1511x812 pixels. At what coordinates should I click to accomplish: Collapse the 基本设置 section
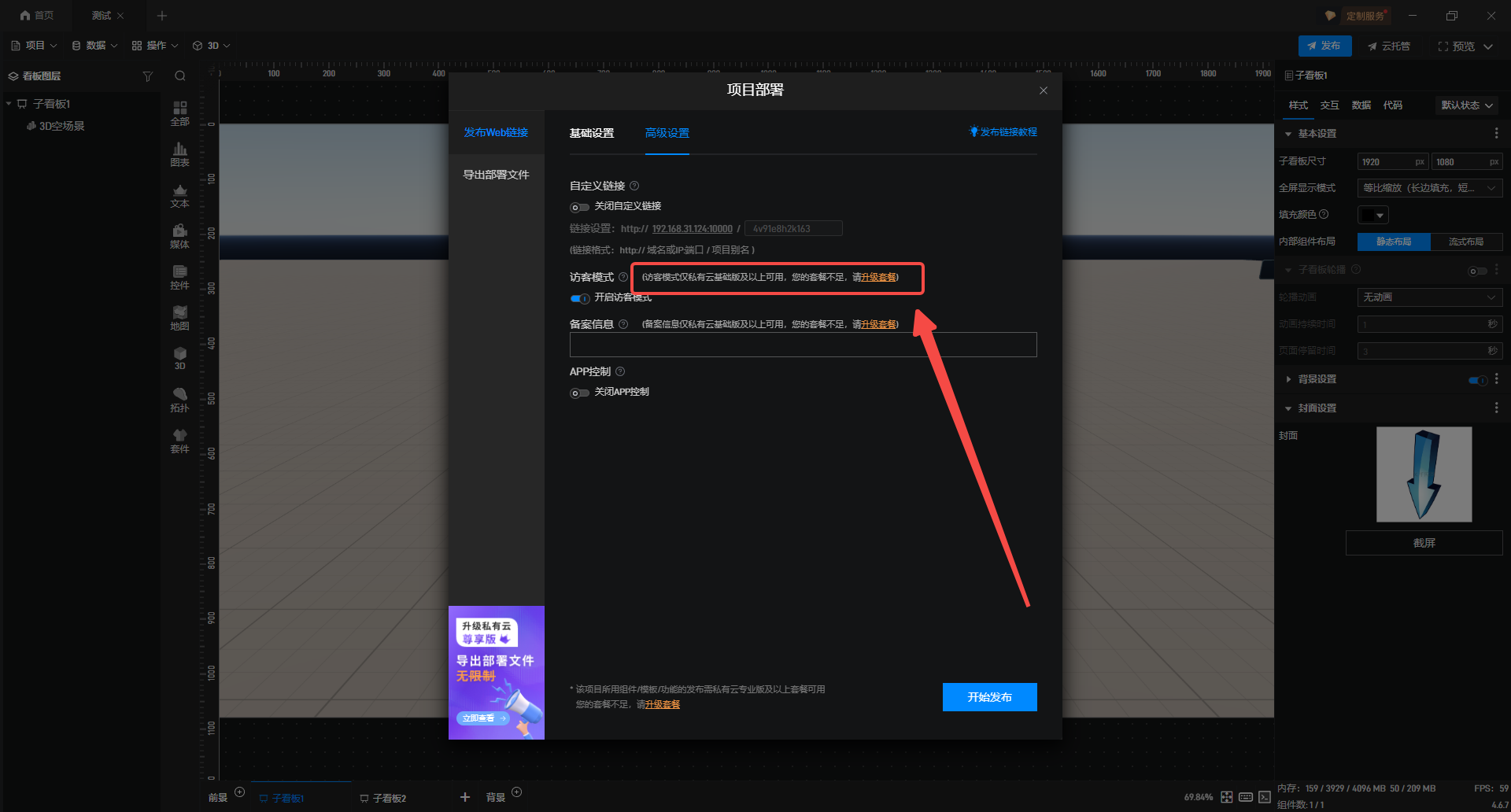pos(1288,134)
